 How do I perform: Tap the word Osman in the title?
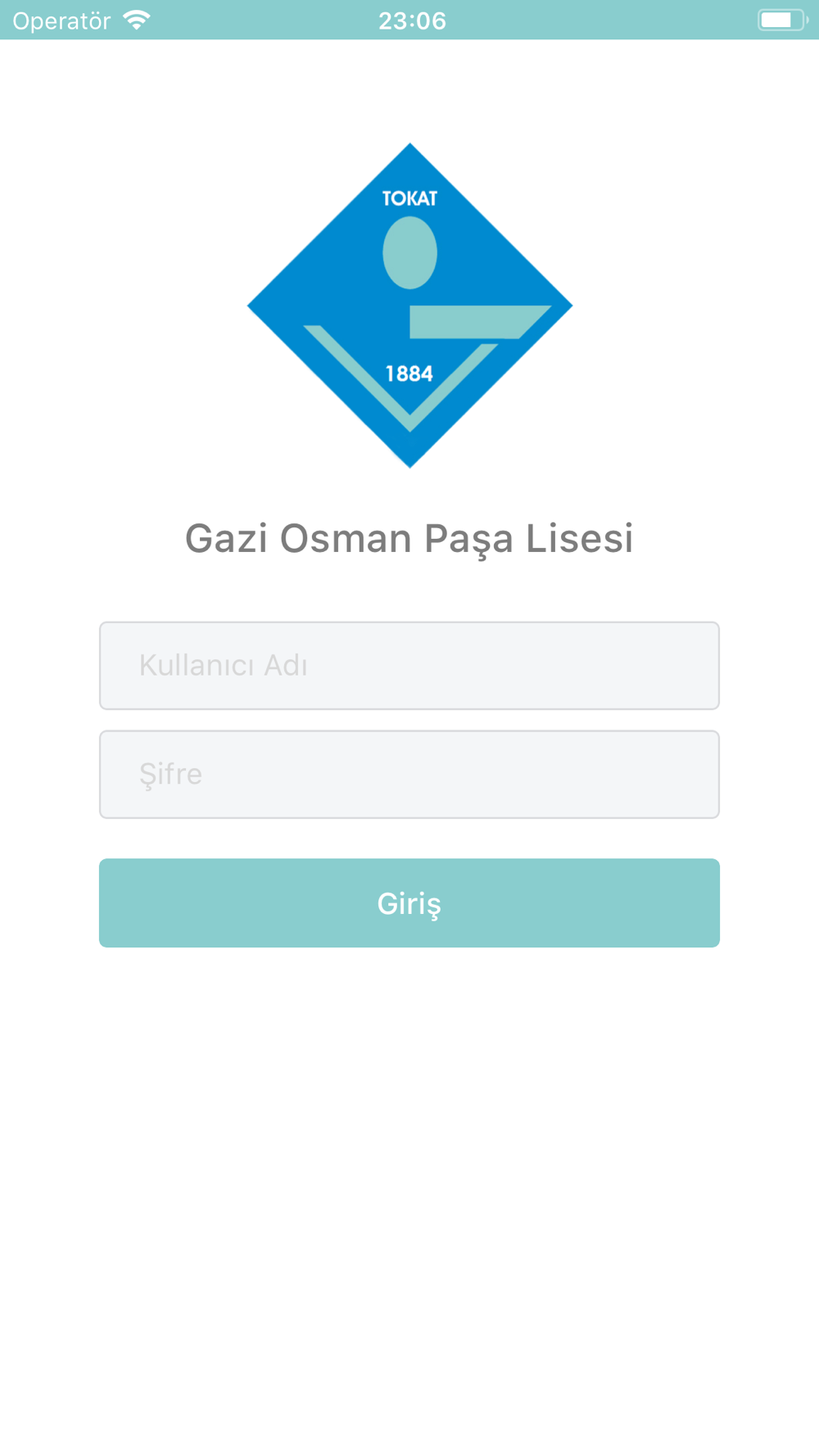pos(346,539)
